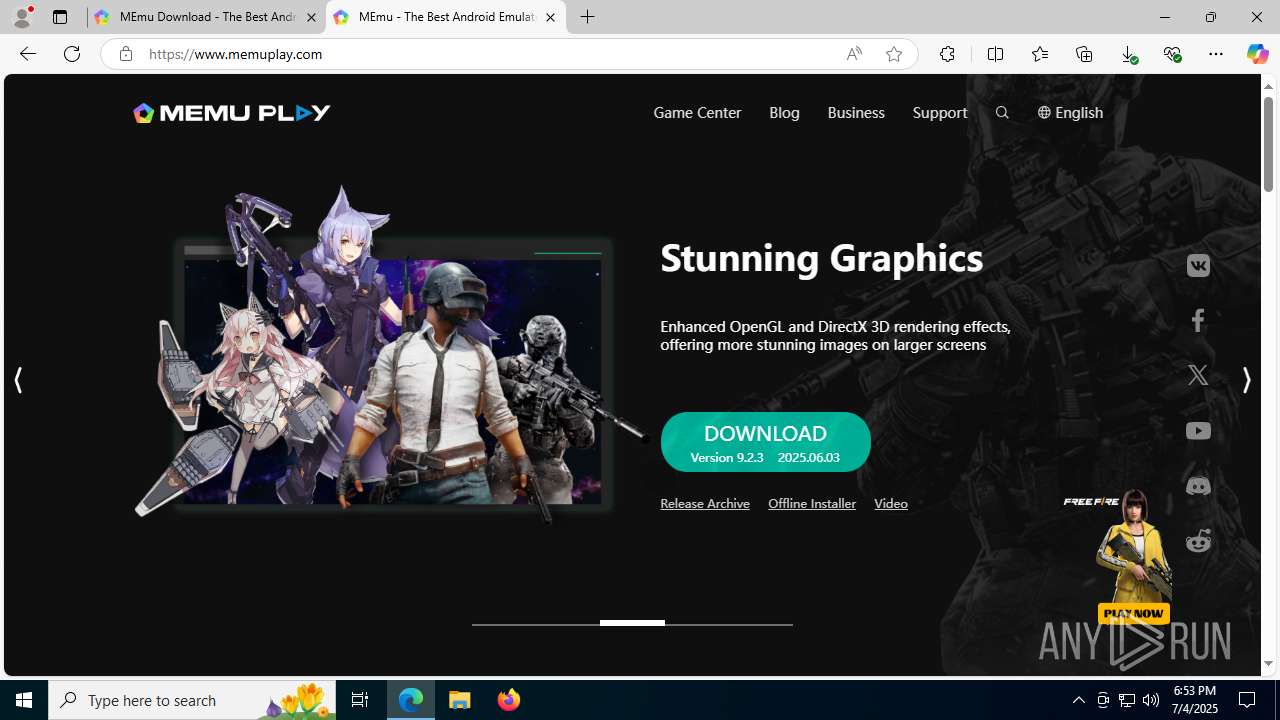Viewport: 1280px width, 720px height.
Task: Close the MEmu Download tab
Action: point(311,17)
